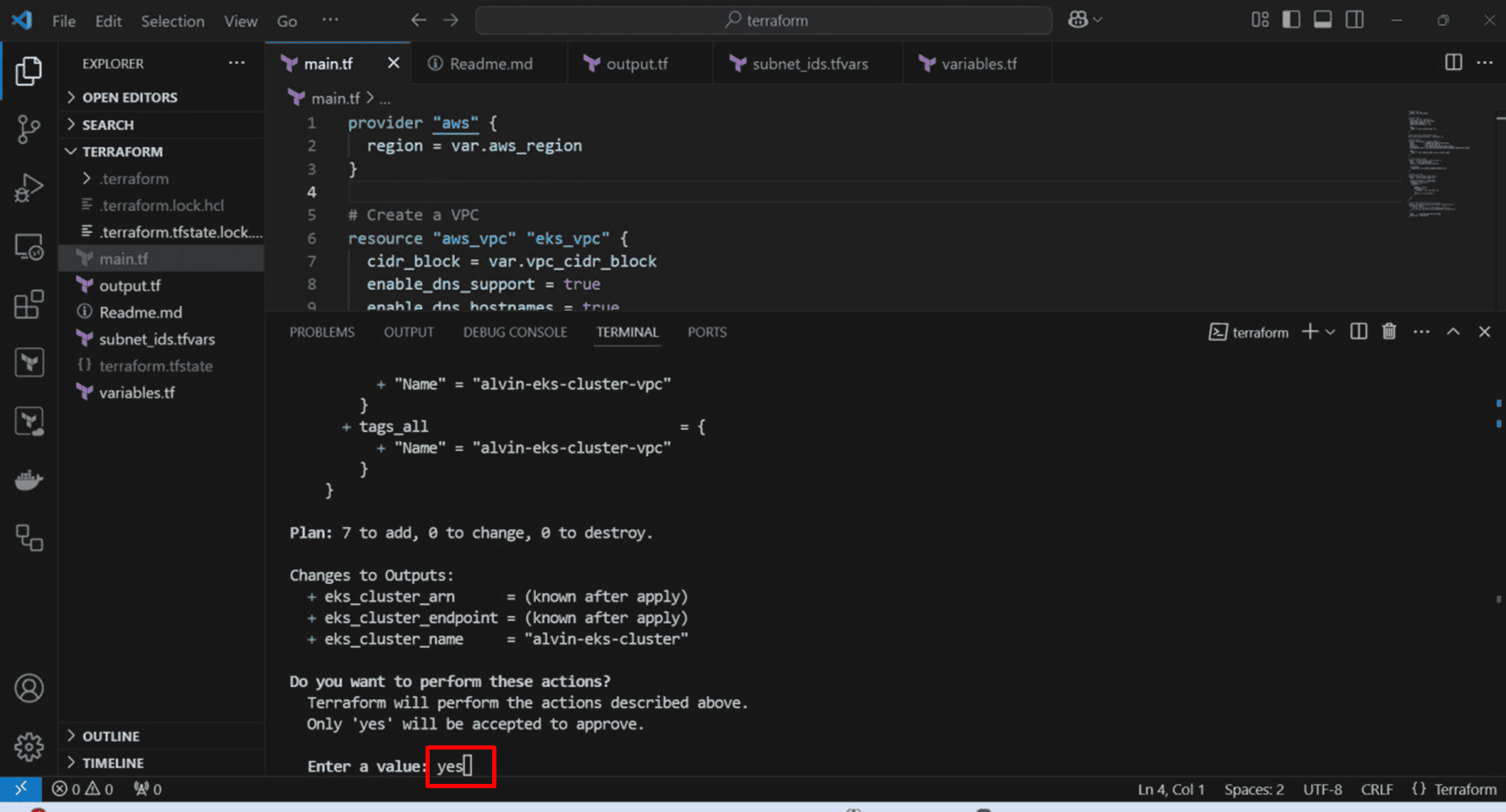
Task: Open breadcrumb symbol dropdown after main.tf
Action: pos(385,99)
